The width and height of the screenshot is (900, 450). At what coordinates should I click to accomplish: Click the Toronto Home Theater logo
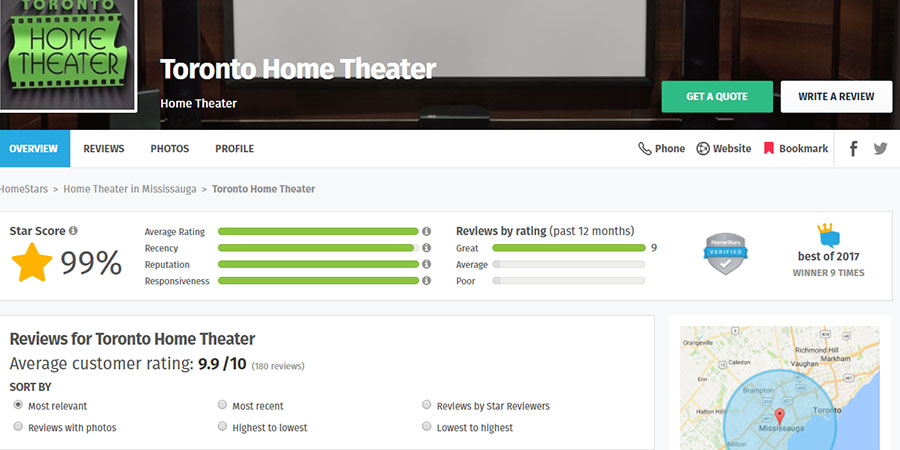(68, 55)
